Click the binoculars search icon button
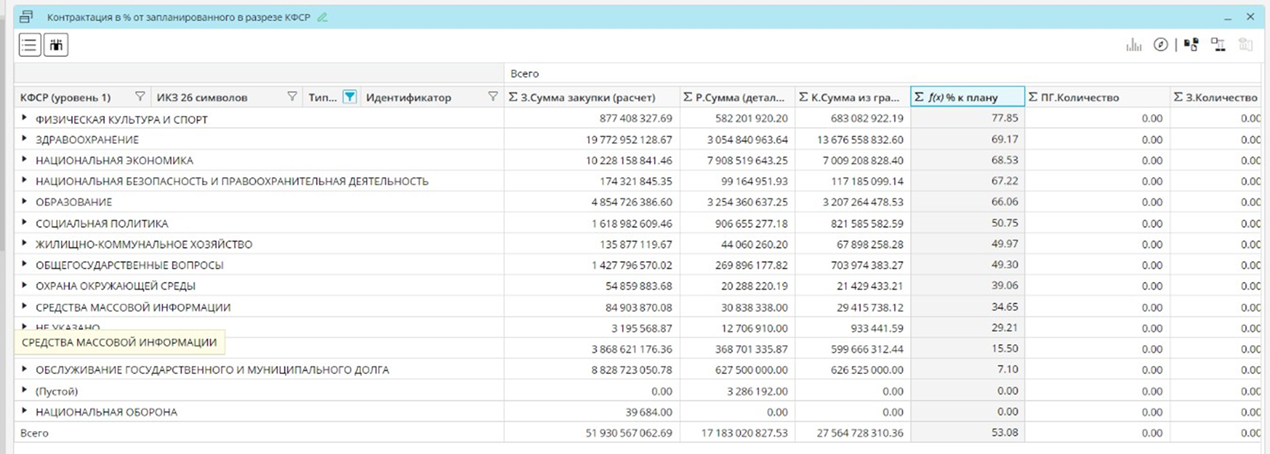Image resolution: width=1270 pixels, height=454 pixels. coord(56,44)
